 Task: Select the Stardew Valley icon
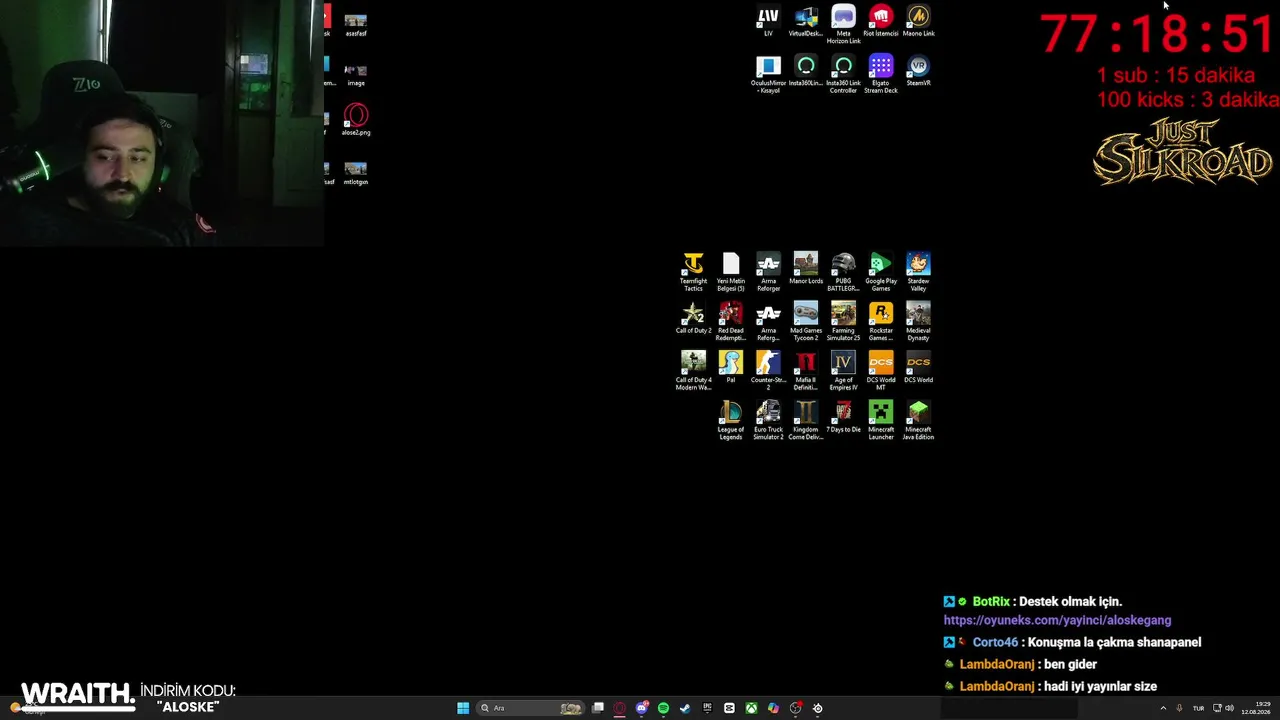(x=918, y=272)
